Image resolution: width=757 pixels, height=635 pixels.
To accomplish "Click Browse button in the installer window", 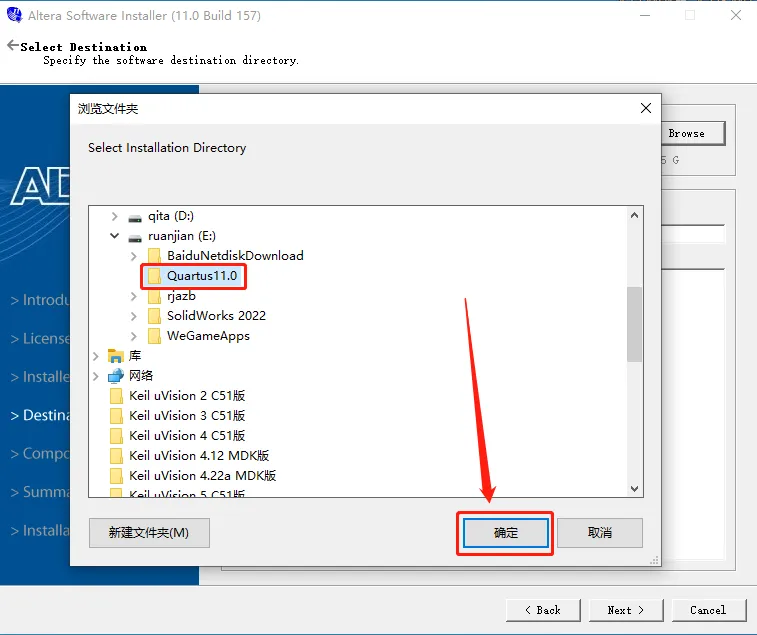I will point(693,133).
